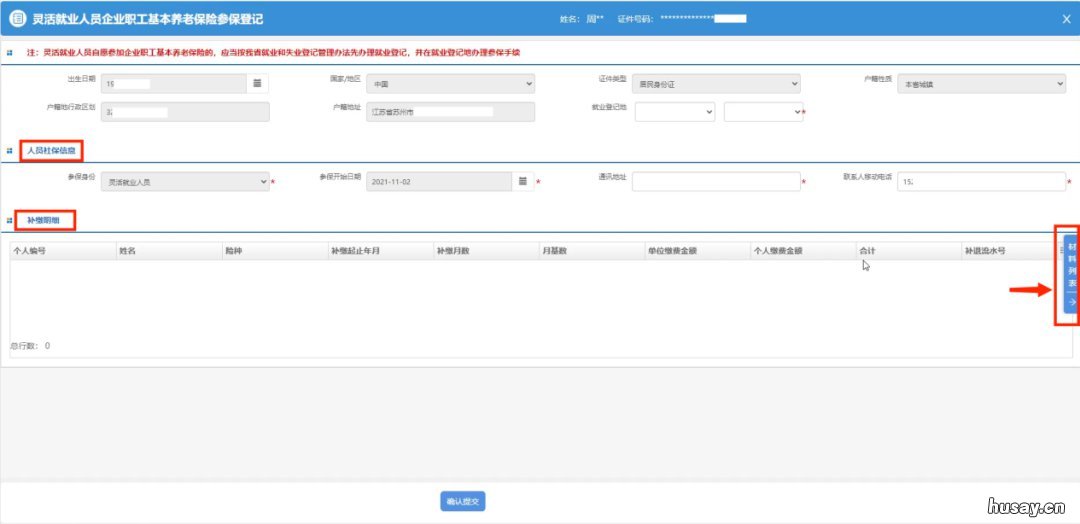
Task: Expand the 参保身份 dropdown showing 灵活就业人员
Action: point(185,182)
